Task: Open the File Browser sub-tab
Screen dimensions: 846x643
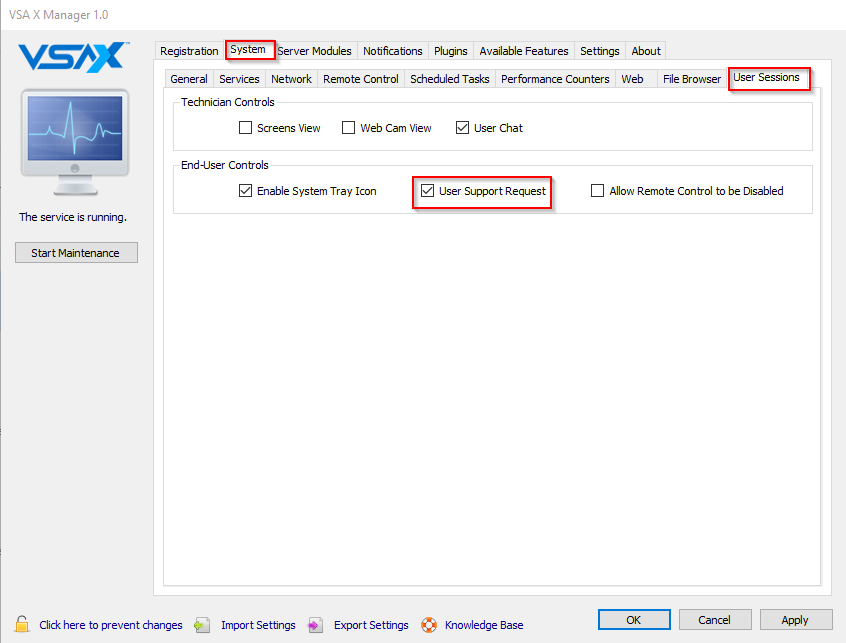Action: pos(692,79)
